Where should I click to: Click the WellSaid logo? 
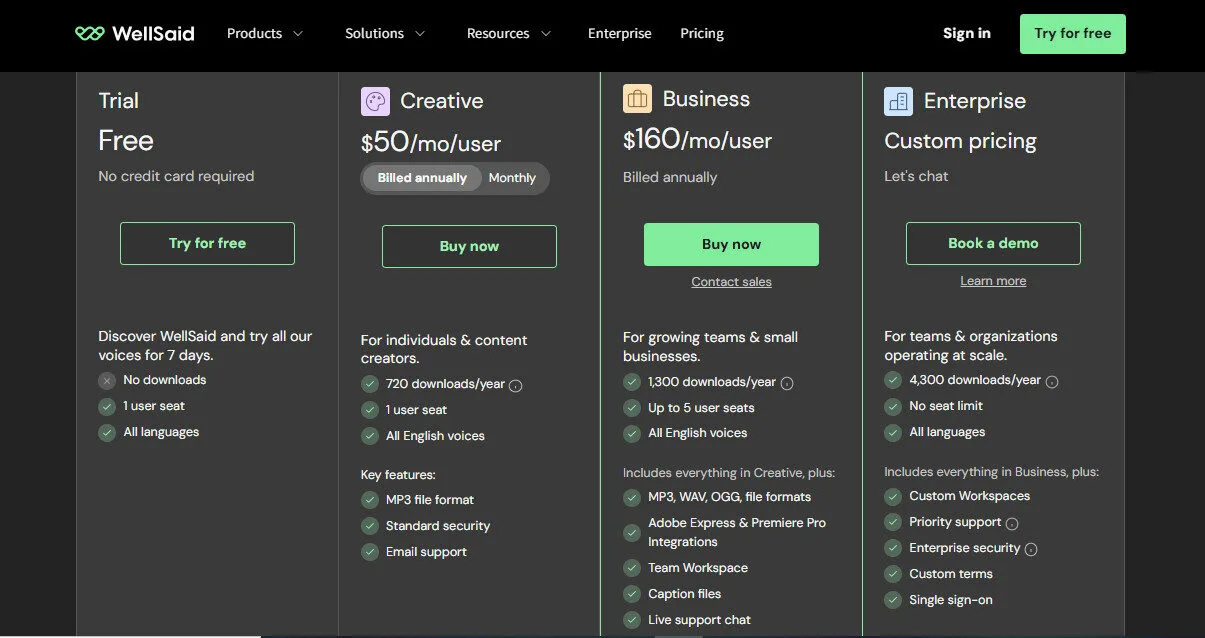(x=135, y=33)
